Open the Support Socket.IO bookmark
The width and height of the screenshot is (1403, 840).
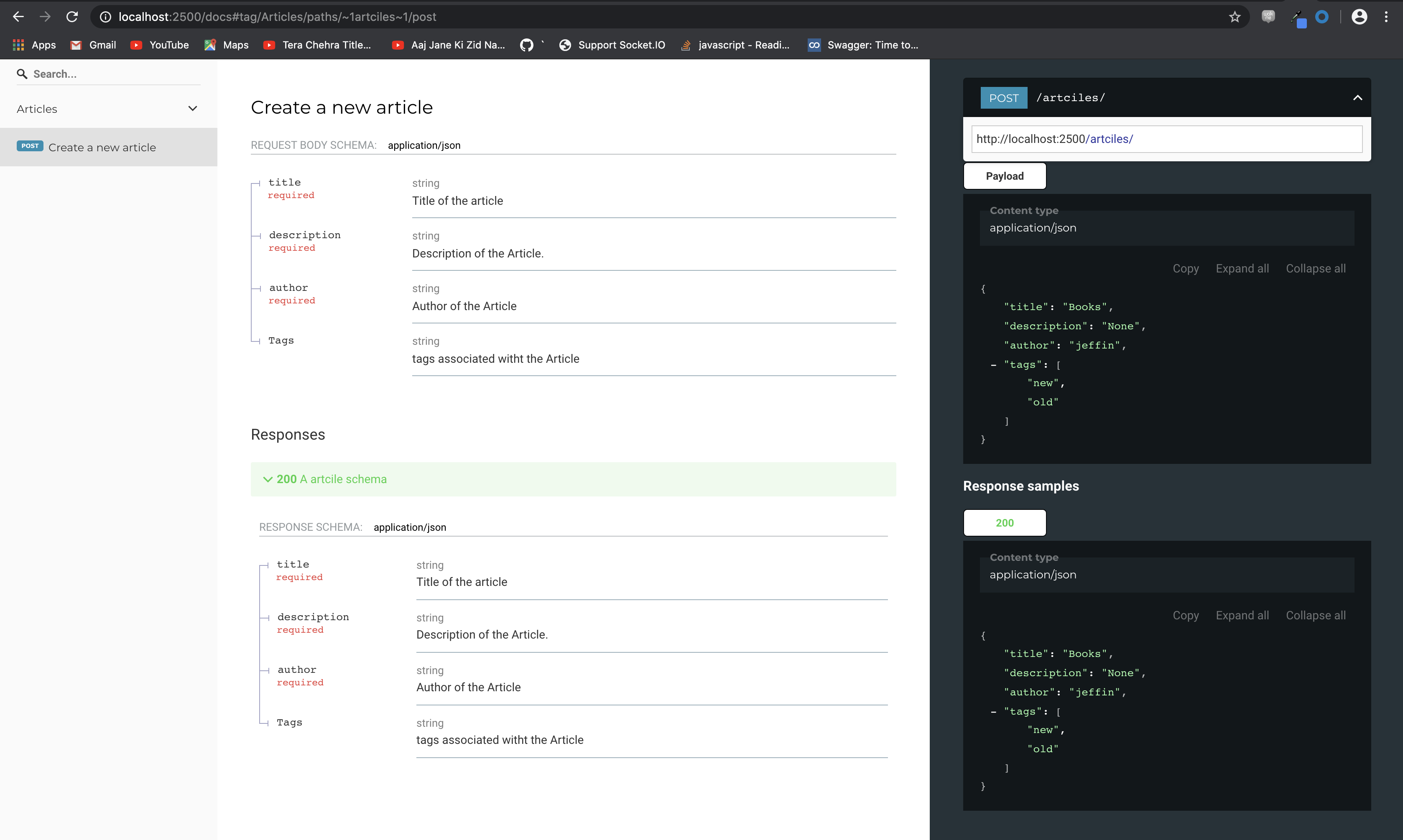click(x=612, y=45)
